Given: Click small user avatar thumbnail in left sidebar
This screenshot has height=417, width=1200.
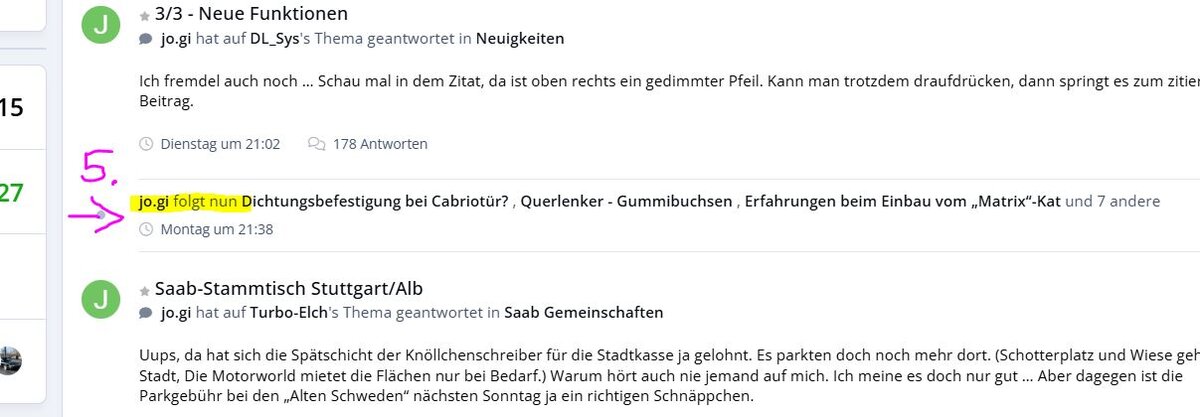Looking at the screenshot, I should 13,360.
